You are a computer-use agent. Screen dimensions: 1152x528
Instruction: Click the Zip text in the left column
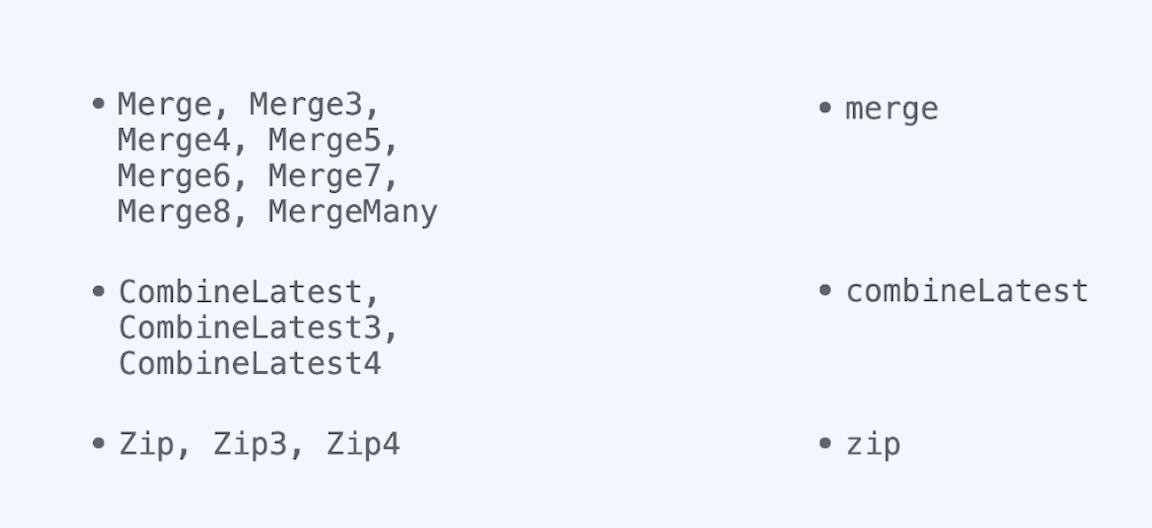pyautogui.click(x=147, y=444)
